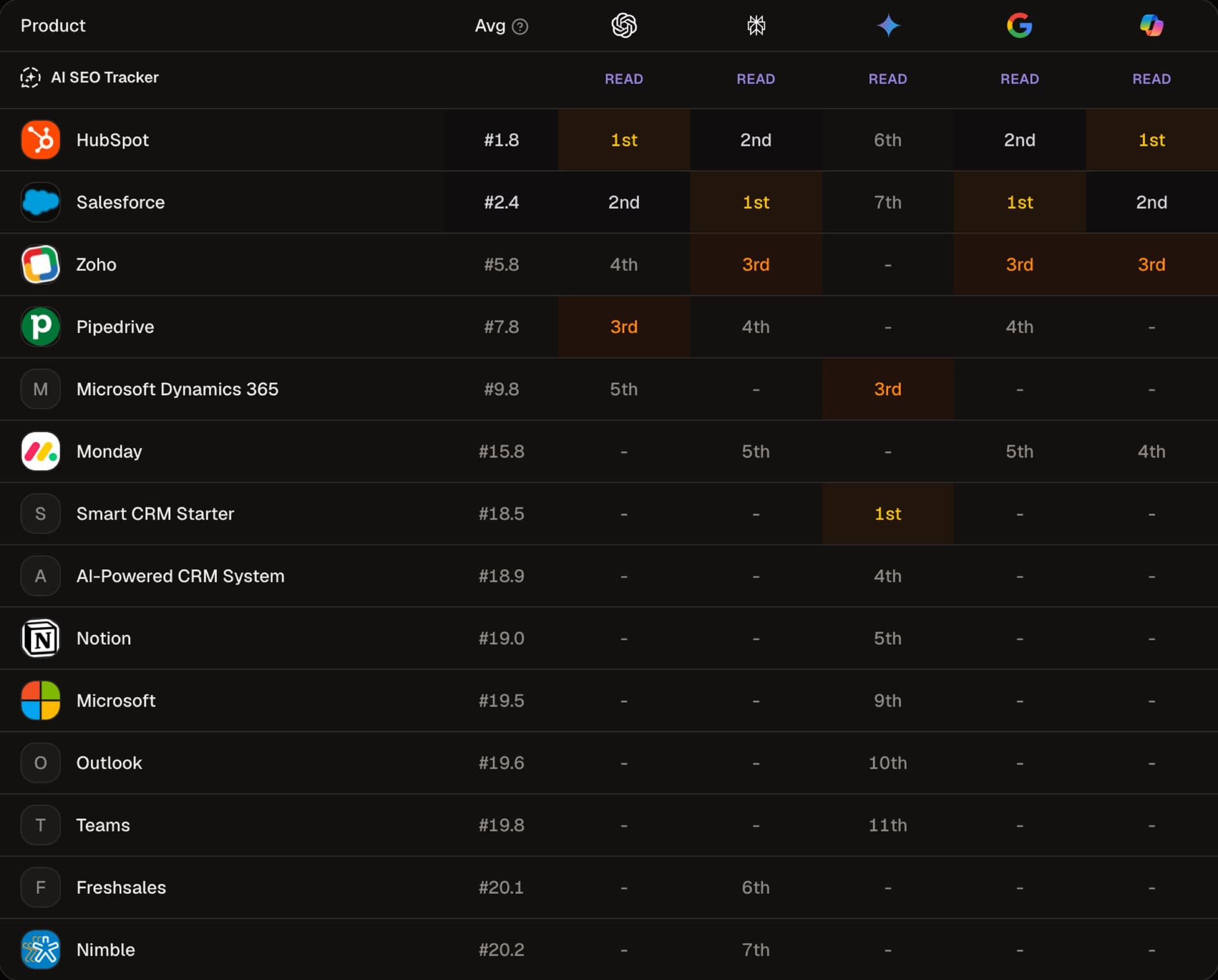1218x980 pixels.
Task: Select Microsoft Dynamics 365 product name
Action: (x=177, y=389)
